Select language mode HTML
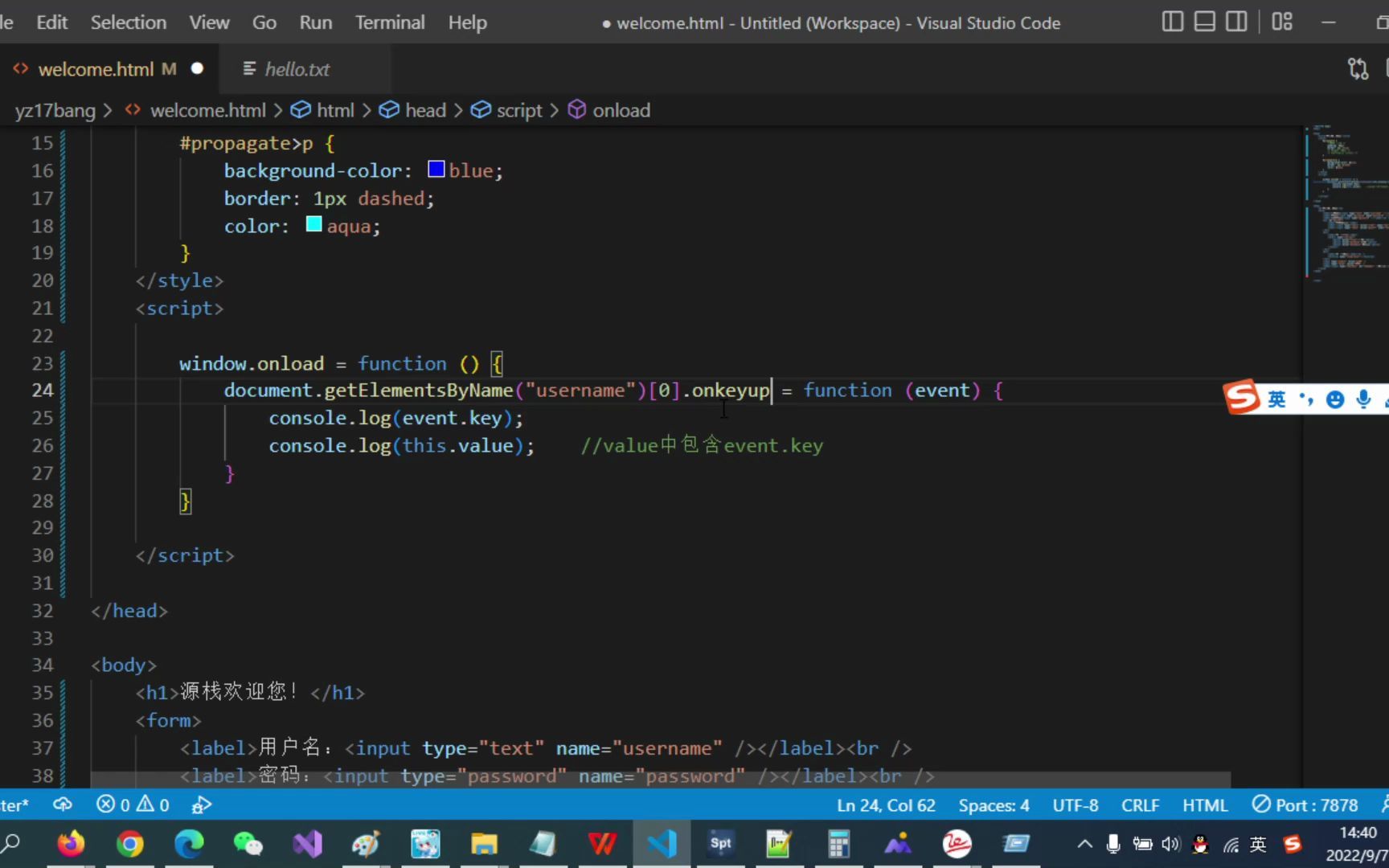This screenshot has height=868, width=1389. [x=1205, y=805]
